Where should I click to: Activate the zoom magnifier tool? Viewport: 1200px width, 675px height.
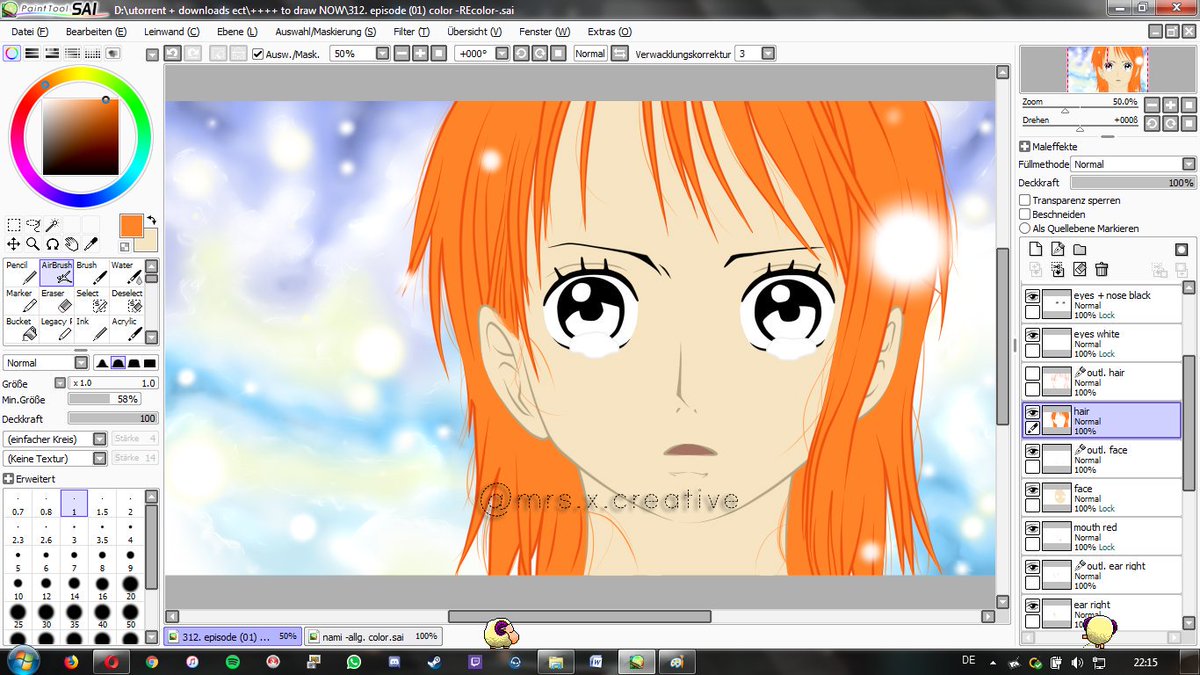[33, 243]
